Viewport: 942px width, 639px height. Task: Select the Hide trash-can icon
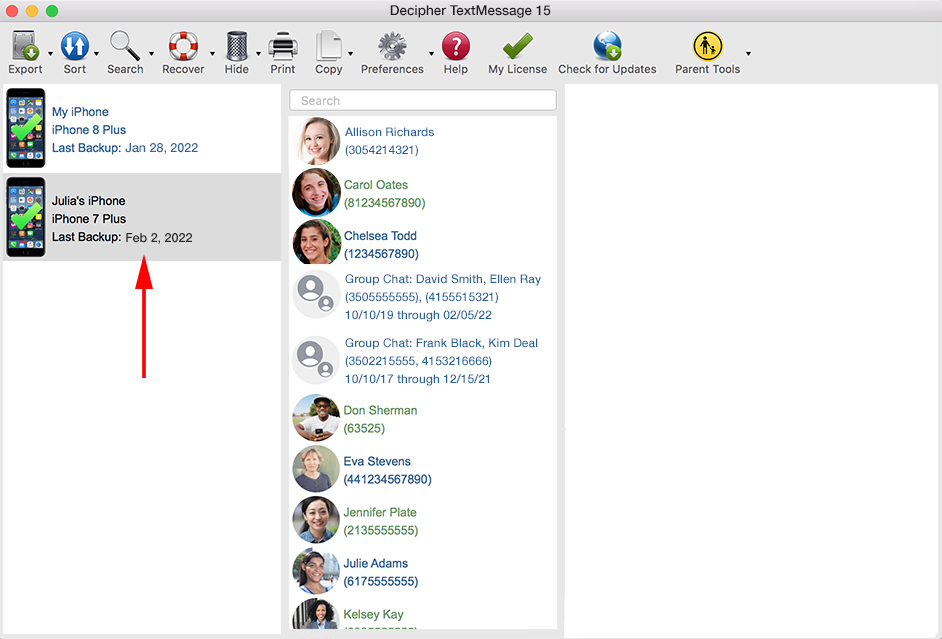pyautogui.click(x=236, y=46)
